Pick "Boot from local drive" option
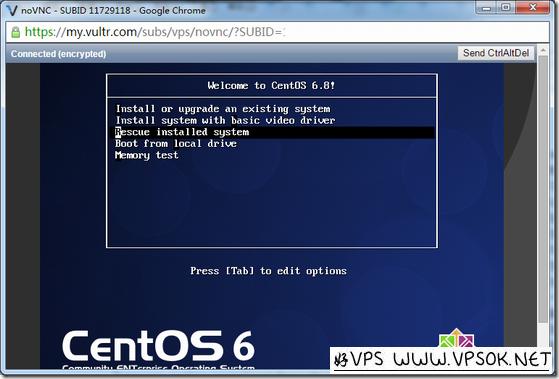 coord(176,144)
